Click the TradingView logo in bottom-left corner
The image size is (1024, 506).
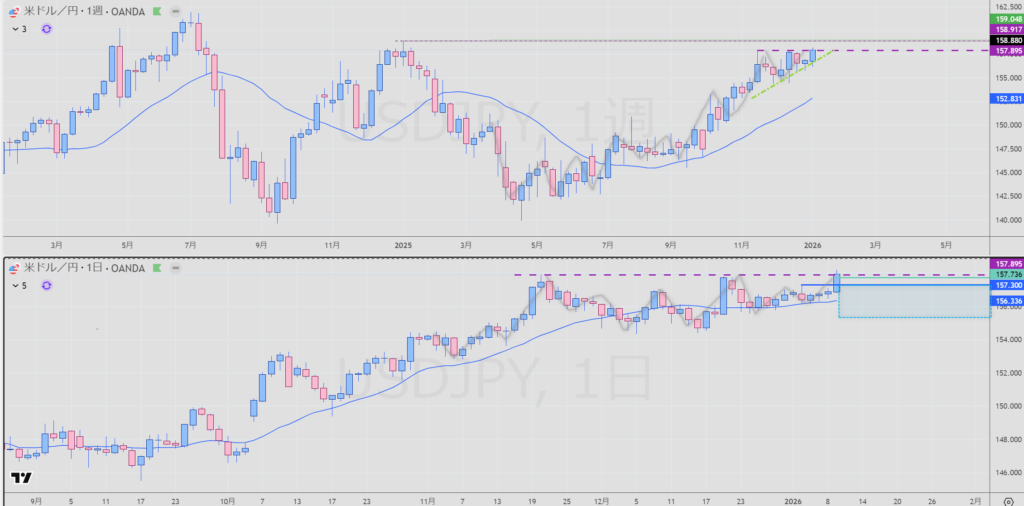(x=20, y=478)
